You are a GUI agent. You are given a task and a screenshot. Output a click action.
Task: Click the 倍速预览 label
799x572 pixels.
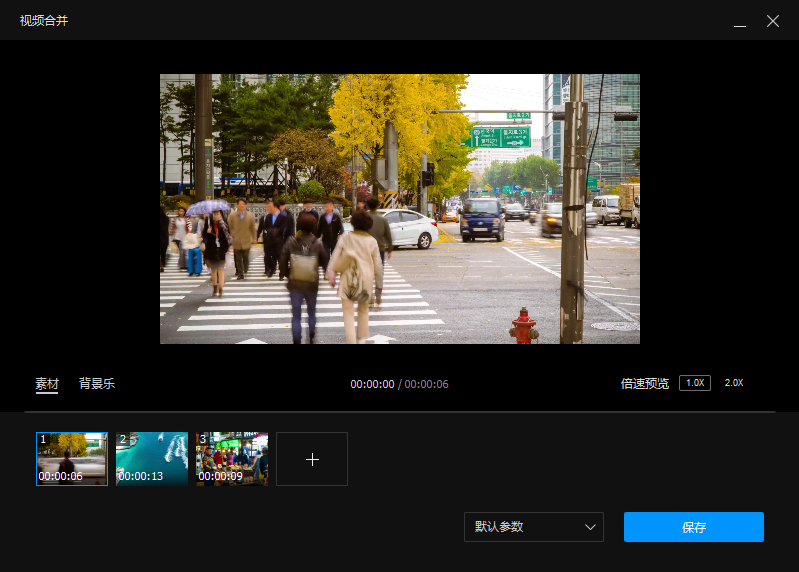tap(645, 384)
